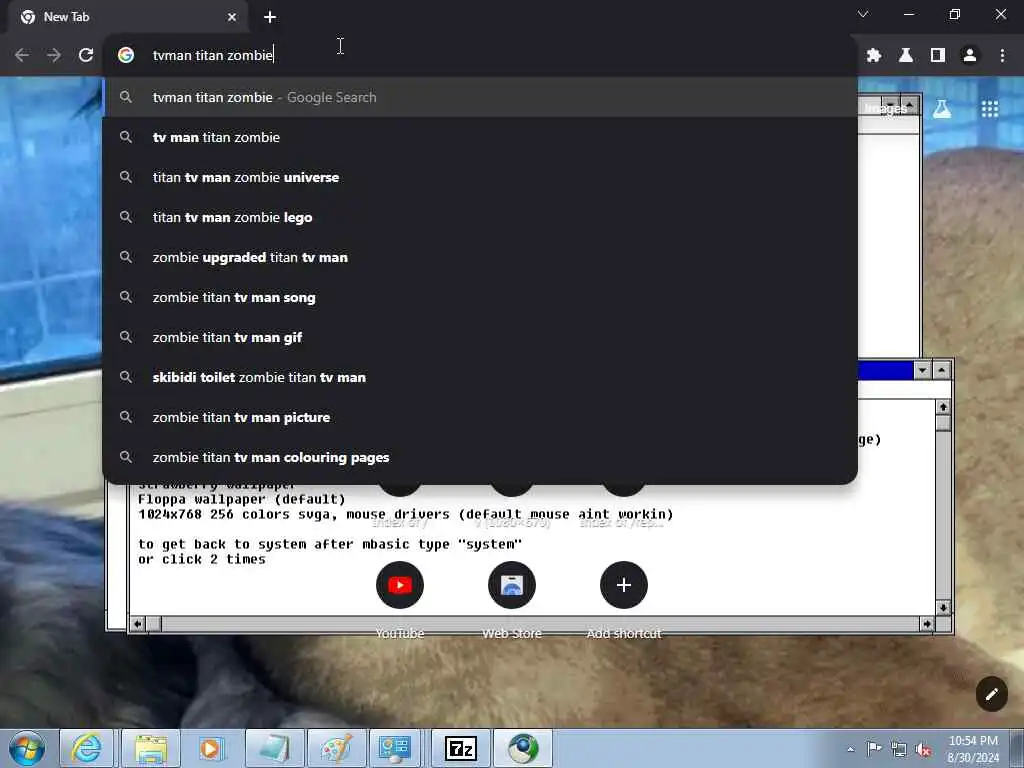
Task: Click the Add shortcut plus tile
Action: point(624,585)
